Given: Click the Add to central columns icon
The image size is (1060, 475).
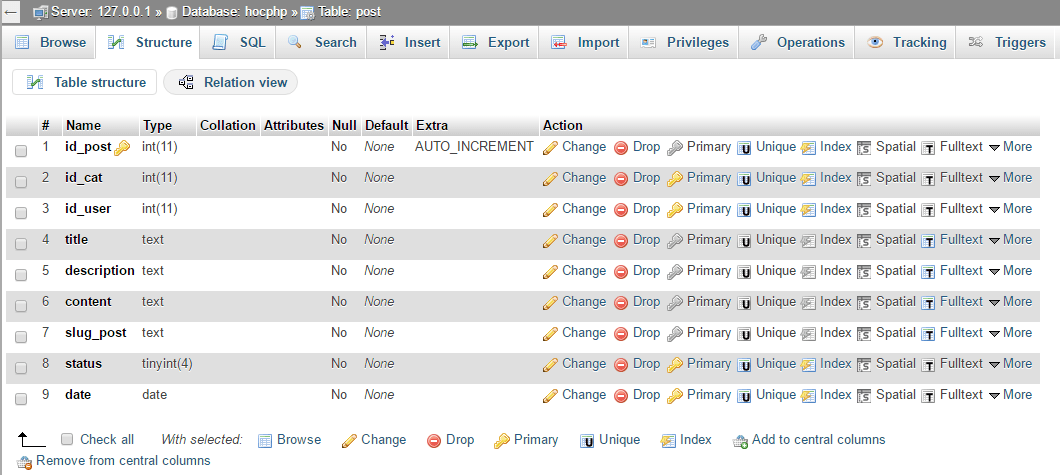Looking at the screenshot, I should (740, 441).
